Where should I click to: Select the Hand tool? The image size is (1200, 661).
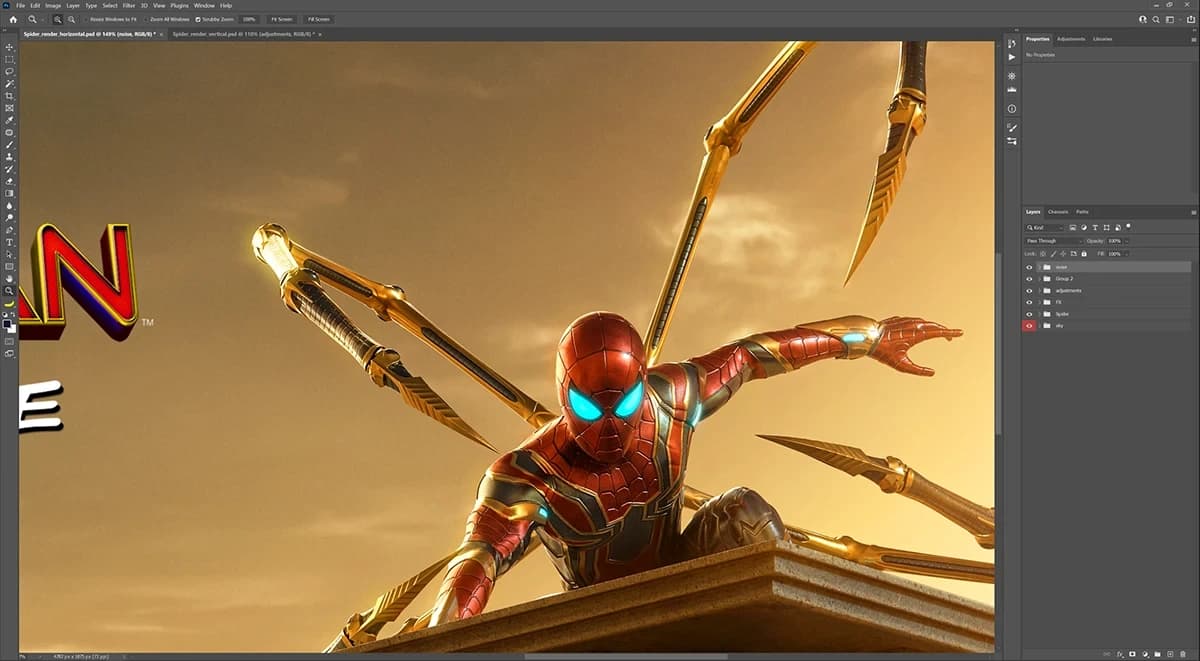(x=10, y=278)
